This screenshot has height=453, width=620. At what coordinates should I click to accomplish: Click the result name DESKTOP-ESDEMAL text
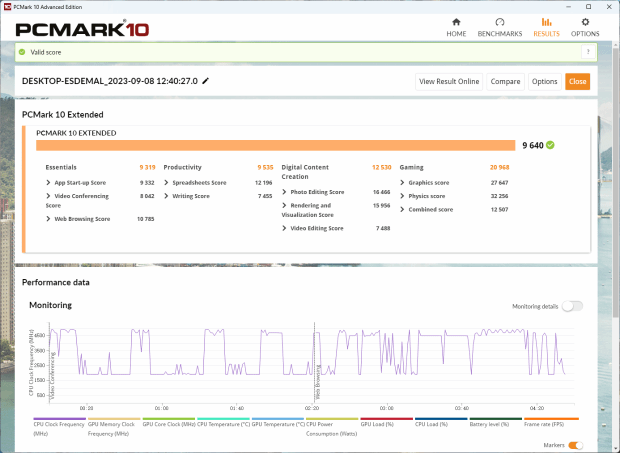110,81
